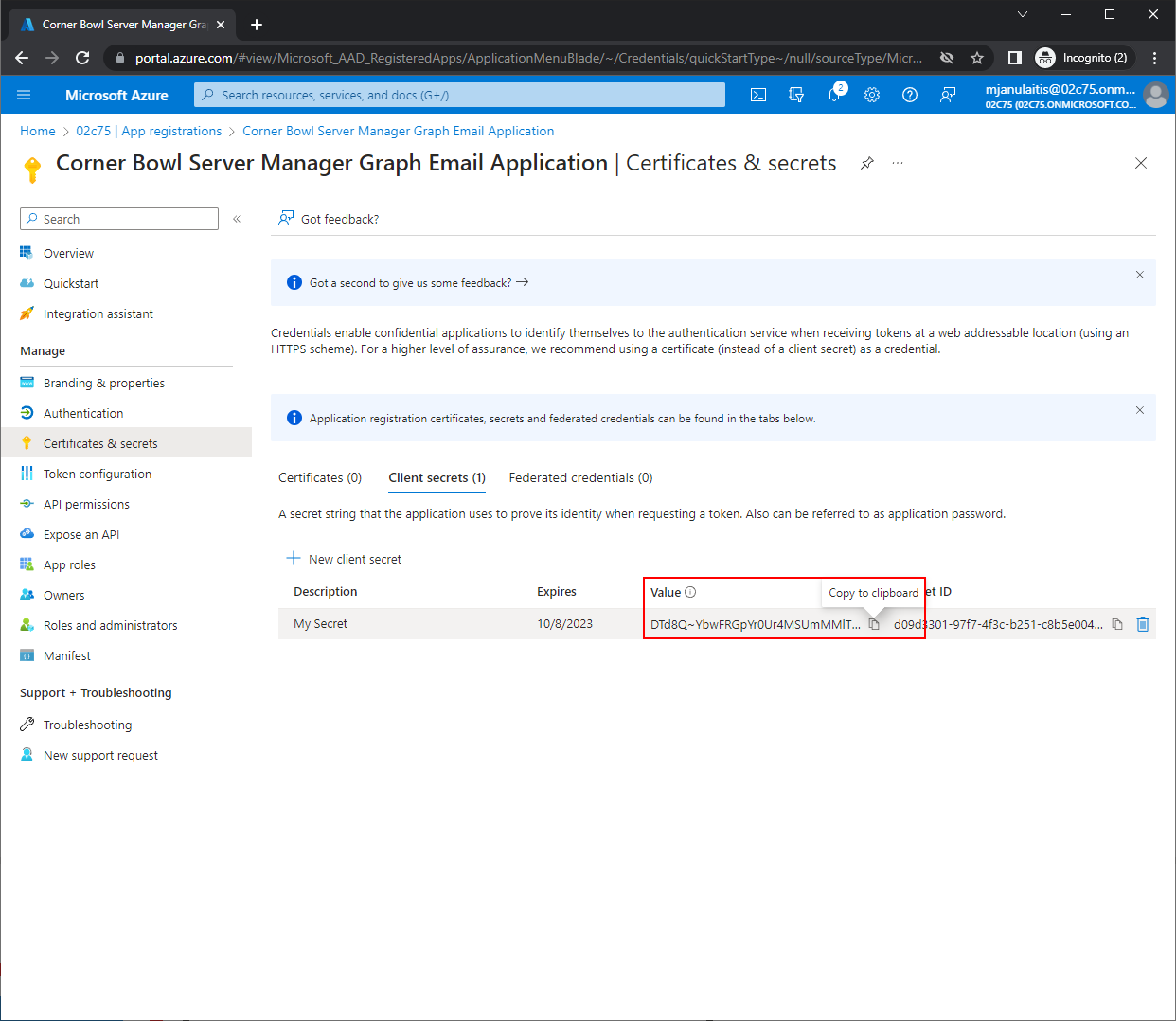The width and height of the screenshot is (1176, 1021).
Task: Collapse the left sidebar menu
Action: click(x=237, y=219)
